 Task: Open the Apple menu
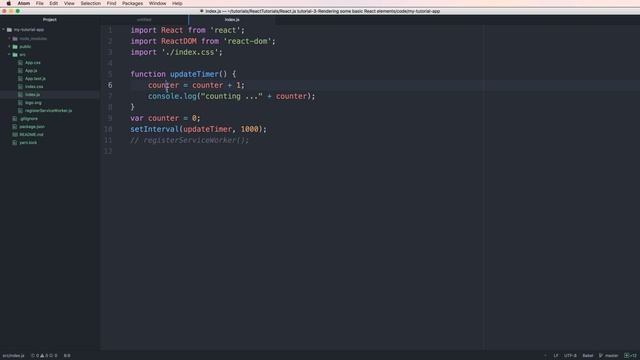(9, 3)
